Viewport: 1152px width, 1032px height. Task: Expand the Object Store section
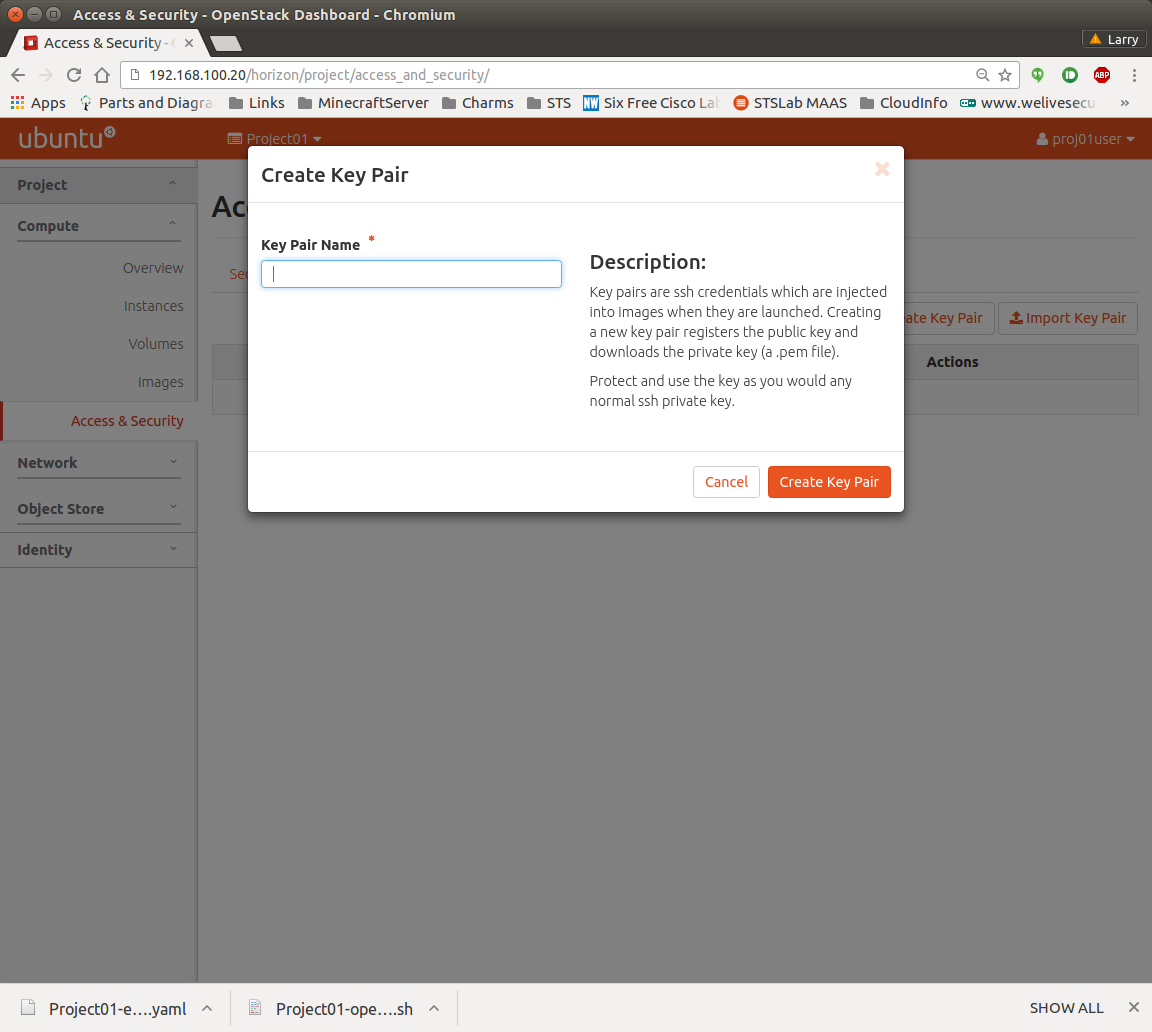pyautogui.click(x=98, y=509)
